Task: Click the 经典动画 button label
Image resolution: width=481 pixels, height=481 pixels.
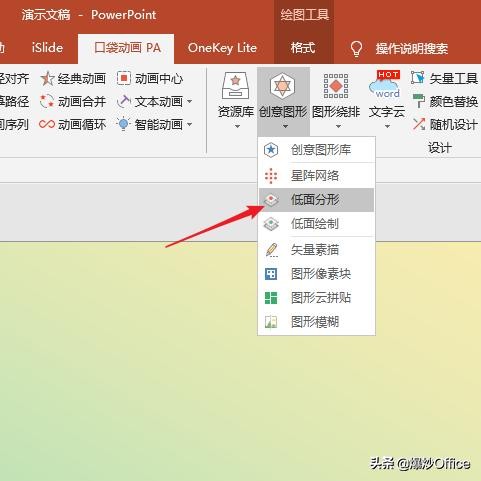Action: click(82, 79)
